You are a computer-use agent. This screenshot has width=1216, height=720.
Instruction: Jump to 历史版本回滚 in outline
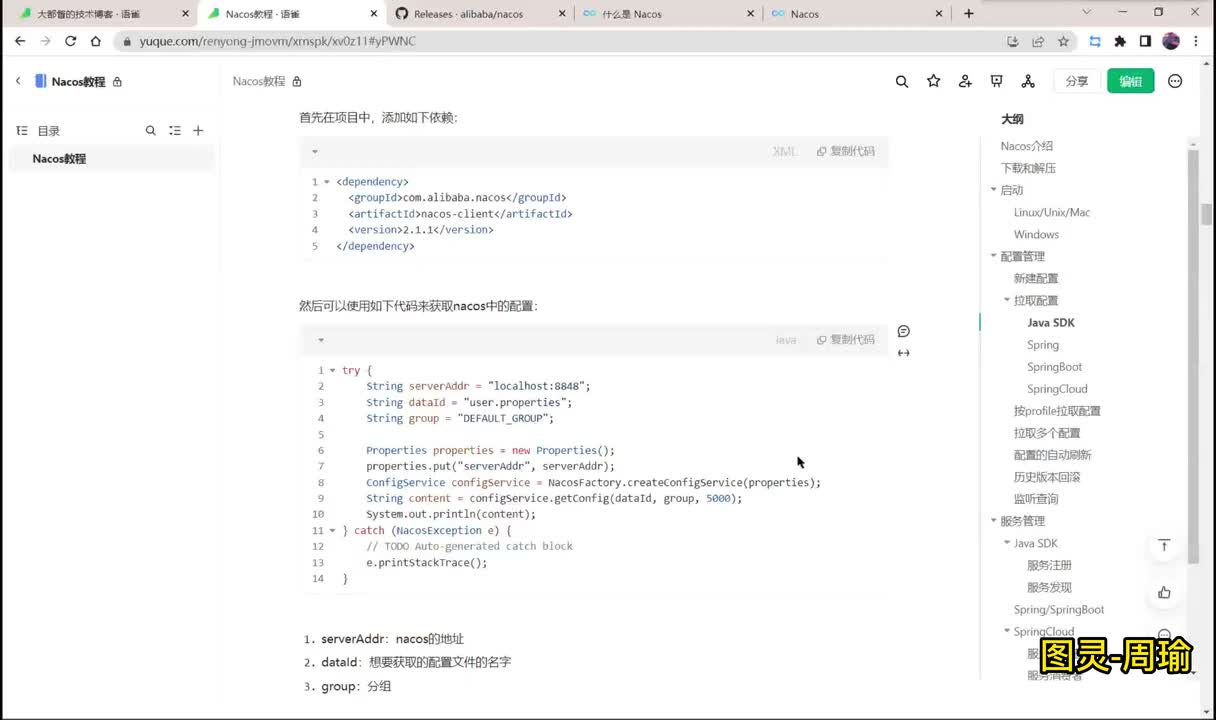[1047, 477]
